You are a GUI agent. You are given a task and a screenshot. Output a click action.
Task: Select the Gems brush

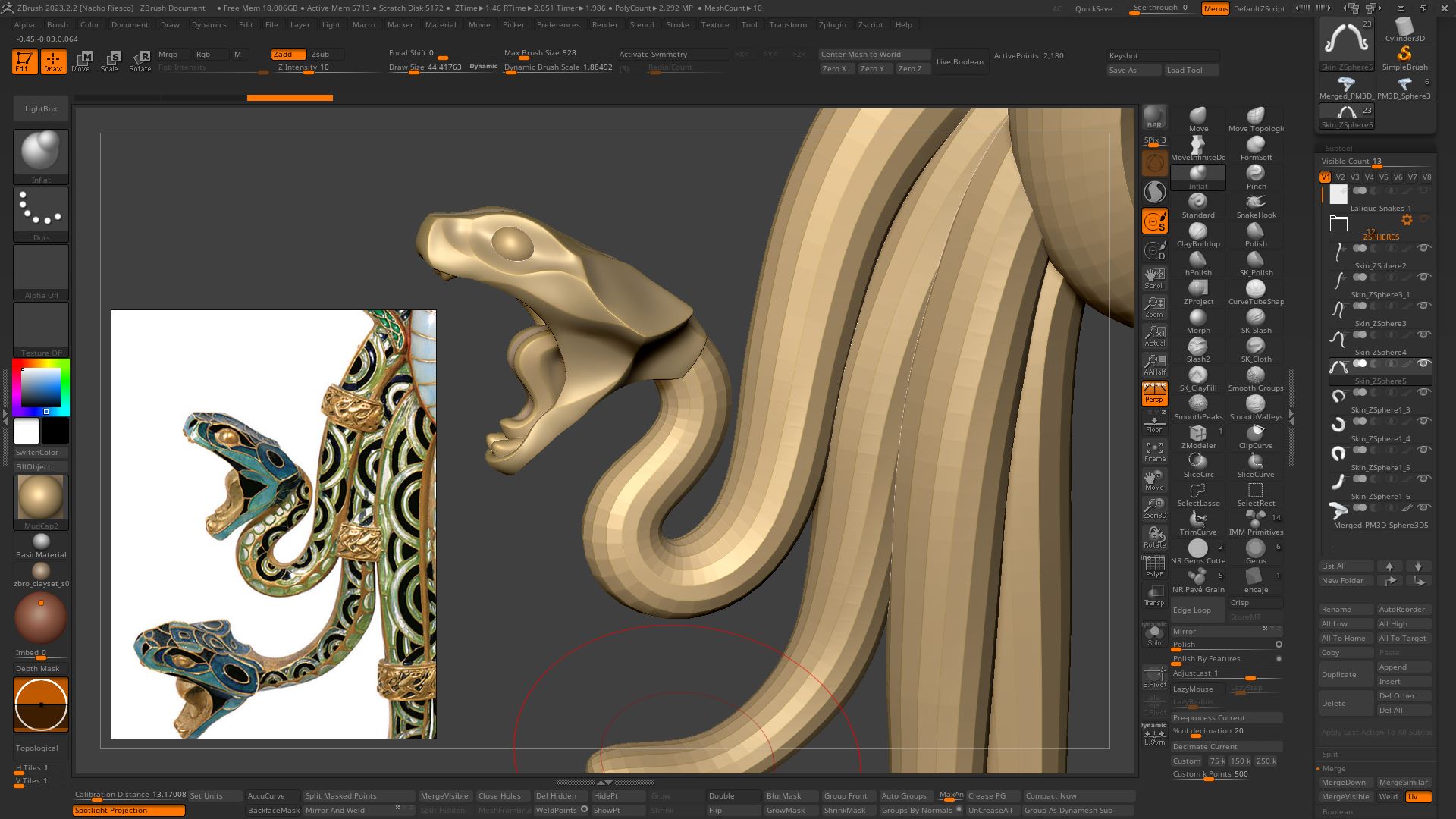point(1256,549)
